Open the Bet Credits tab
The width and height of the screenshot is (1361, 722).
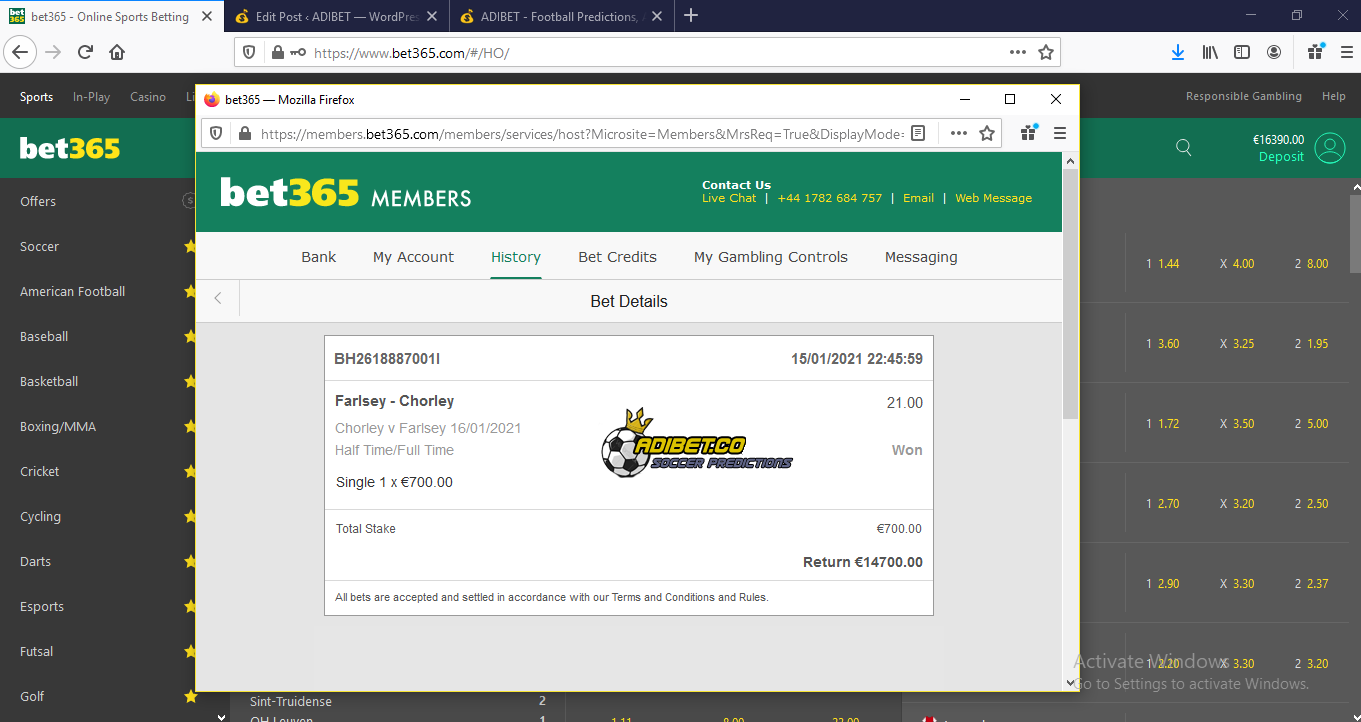coord(617,257)
